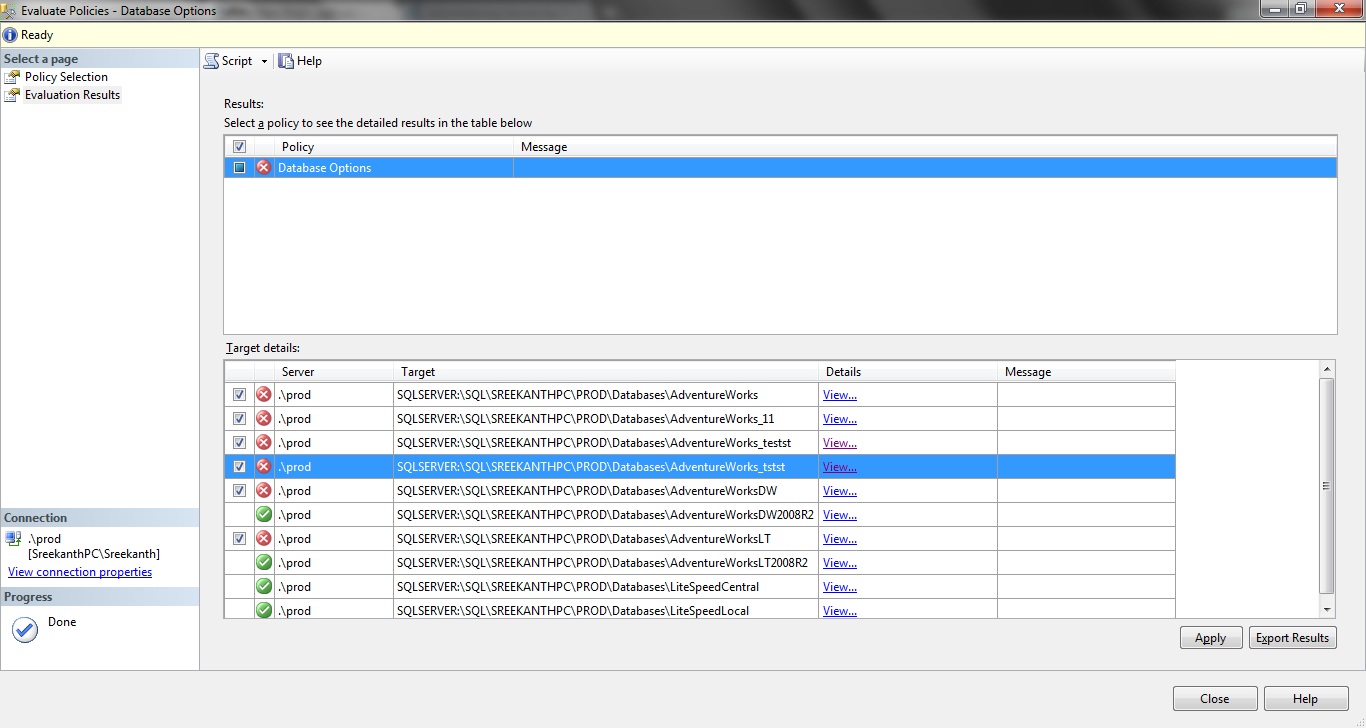Toggle the Database Options policy checkbox
1366x728 pixels.
click(x=239, y=168)
